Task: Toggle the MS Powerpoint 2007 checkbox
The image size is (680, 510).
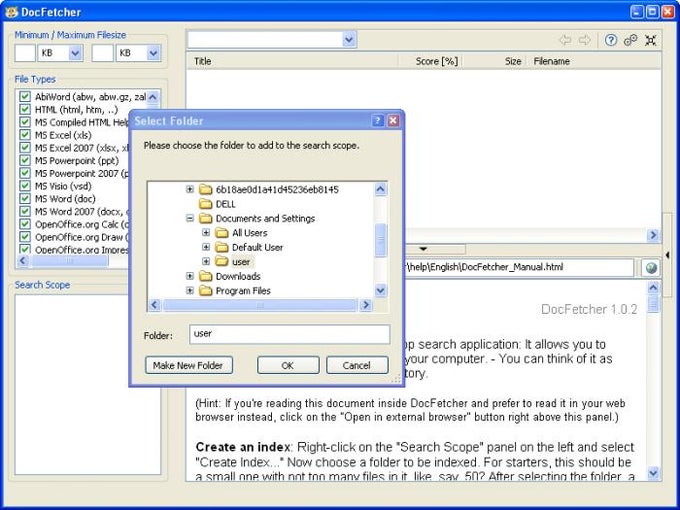Action: click(25, 173)
